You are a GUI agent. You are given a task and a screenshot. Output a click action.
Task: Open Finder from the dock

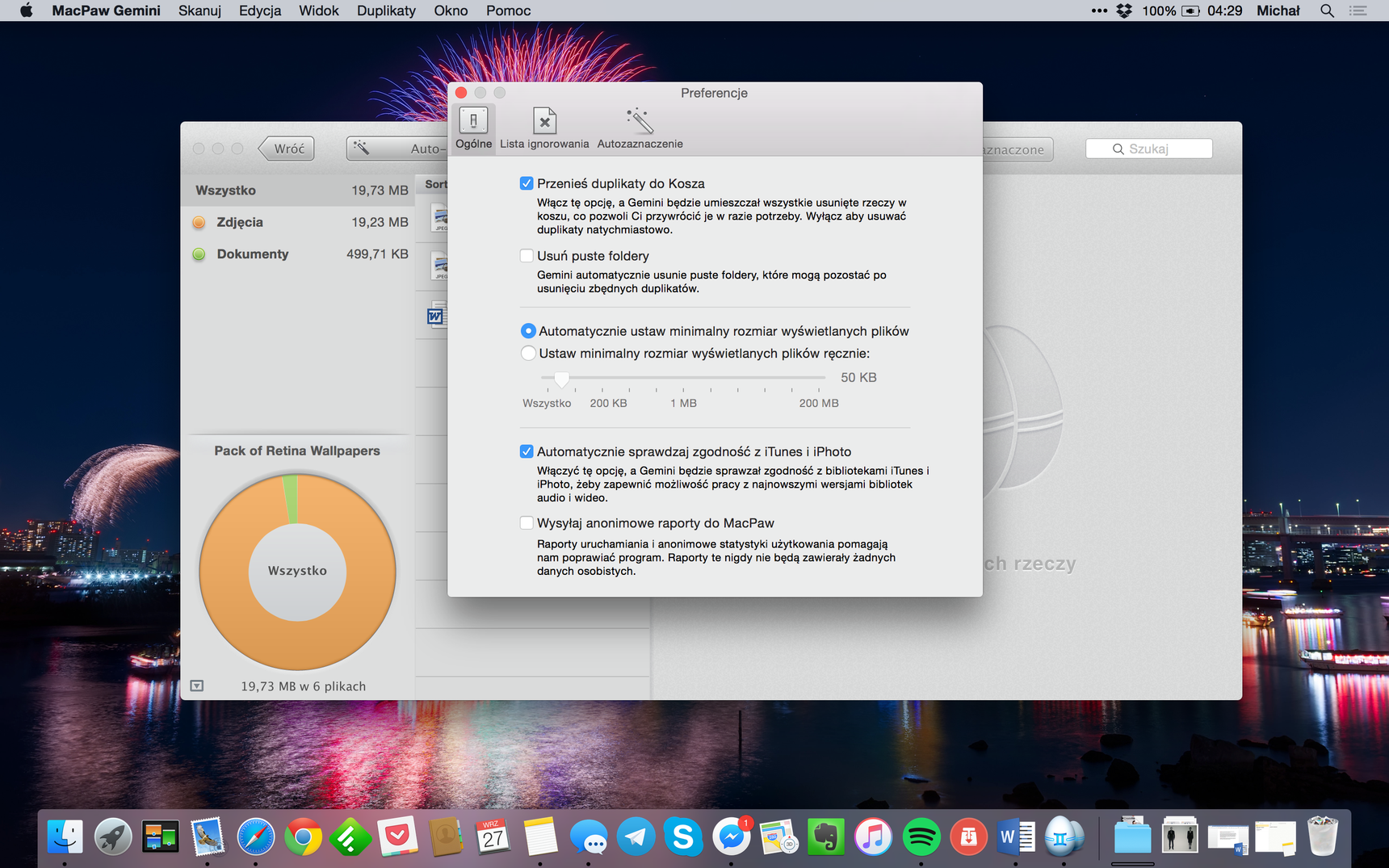(65, 837)
